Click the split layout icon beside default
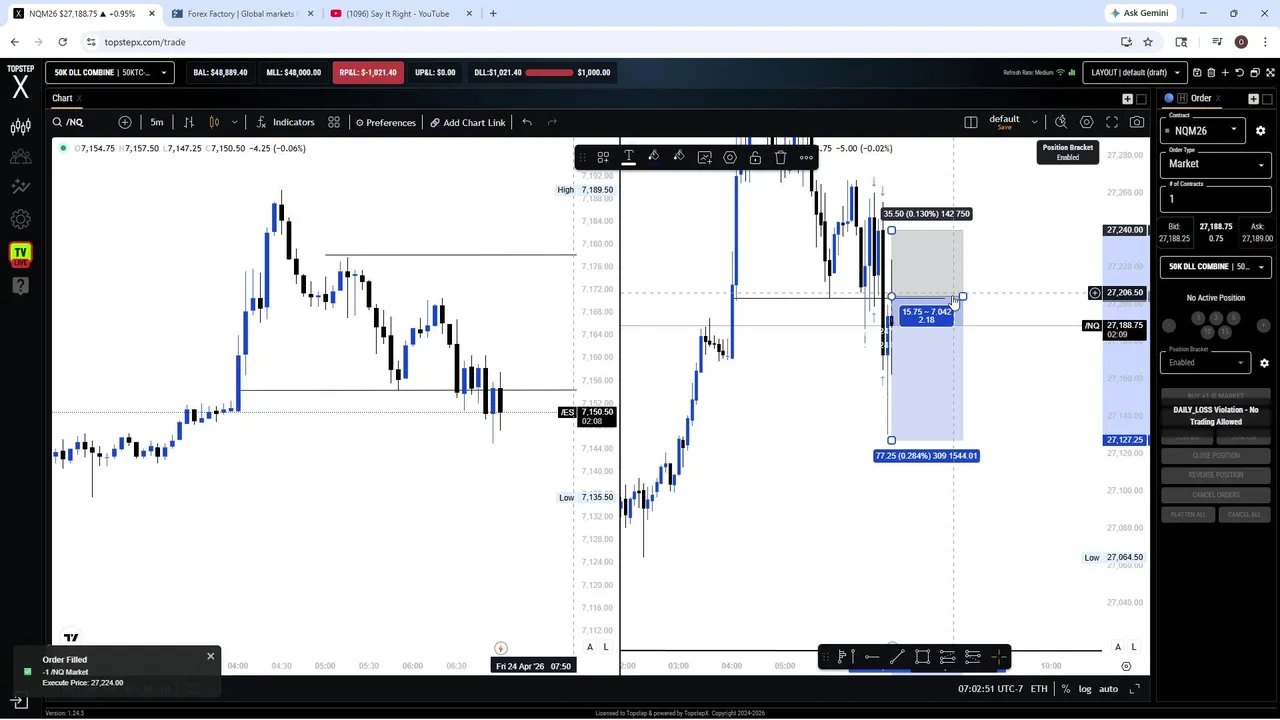Screen dimensions: 1280x720 (970, 122)
